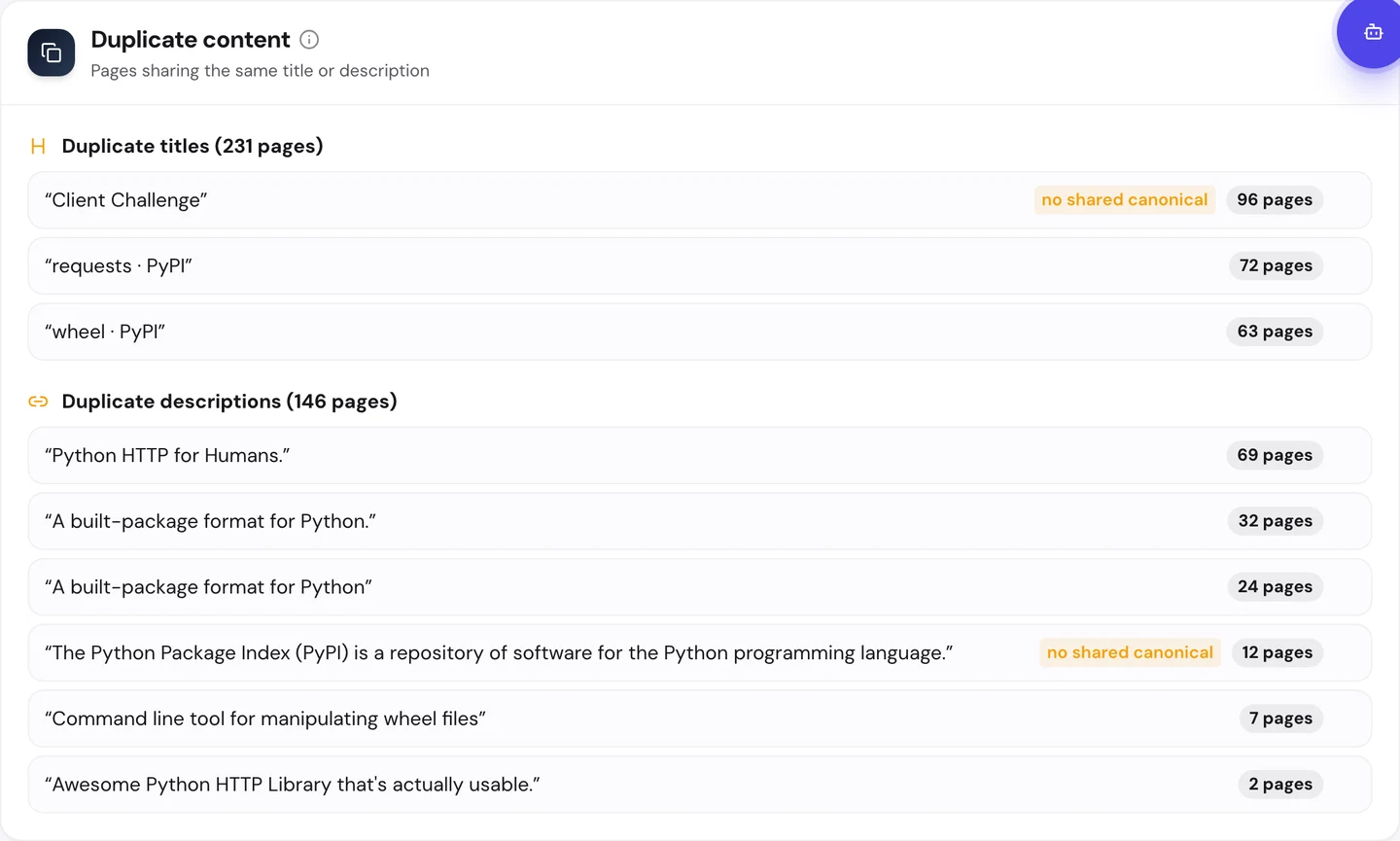The image size is (1400, 841).
Task: Click the "63 pages" count badge
Action: [1275, 332]
